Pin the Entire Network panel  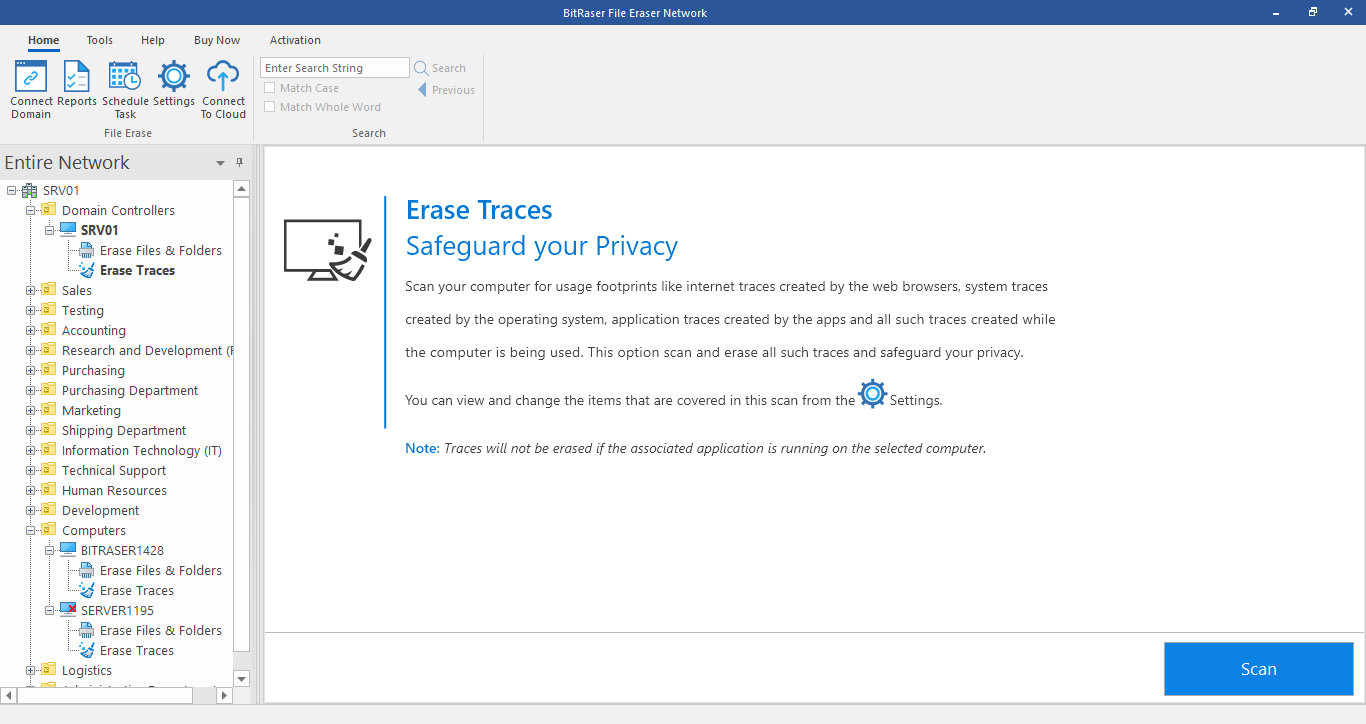click(x=239, y=162)
